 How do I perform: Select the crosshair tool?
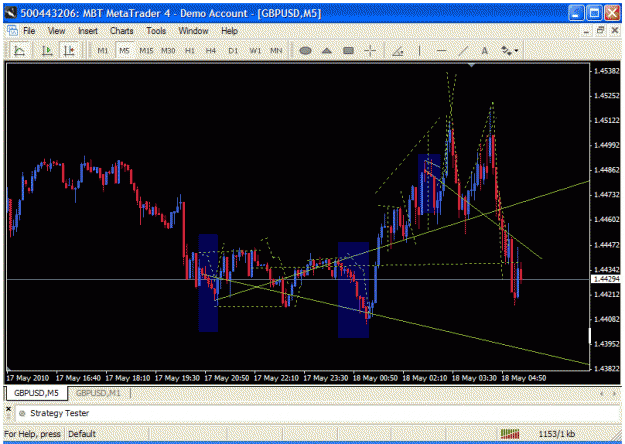click(370, 51)
